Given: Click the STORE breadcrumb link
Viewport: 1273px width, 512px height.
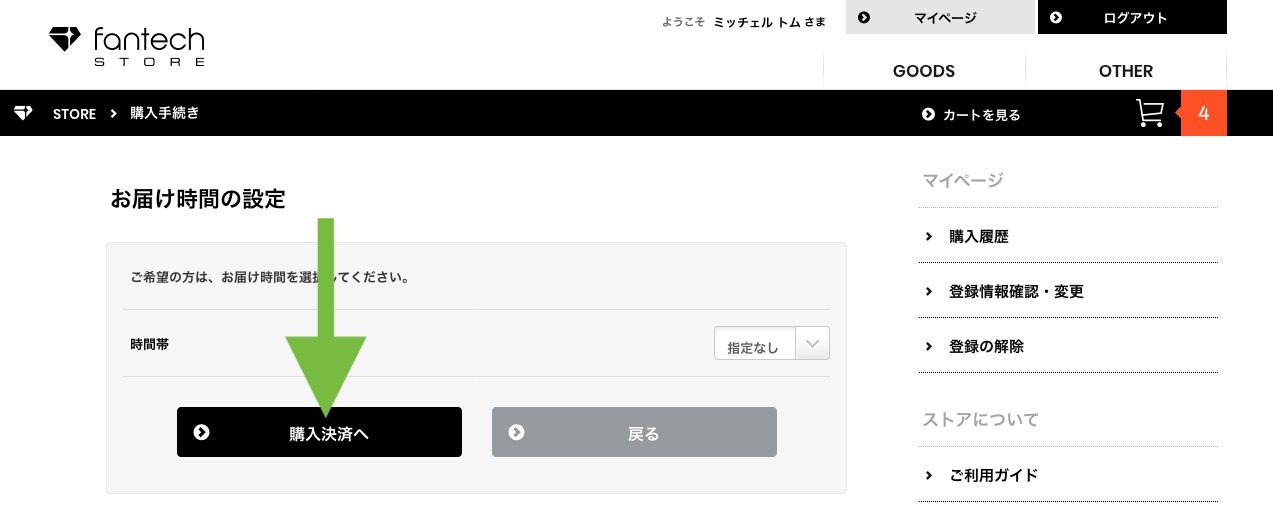Looking at the screenshot, I should point(74,114).
